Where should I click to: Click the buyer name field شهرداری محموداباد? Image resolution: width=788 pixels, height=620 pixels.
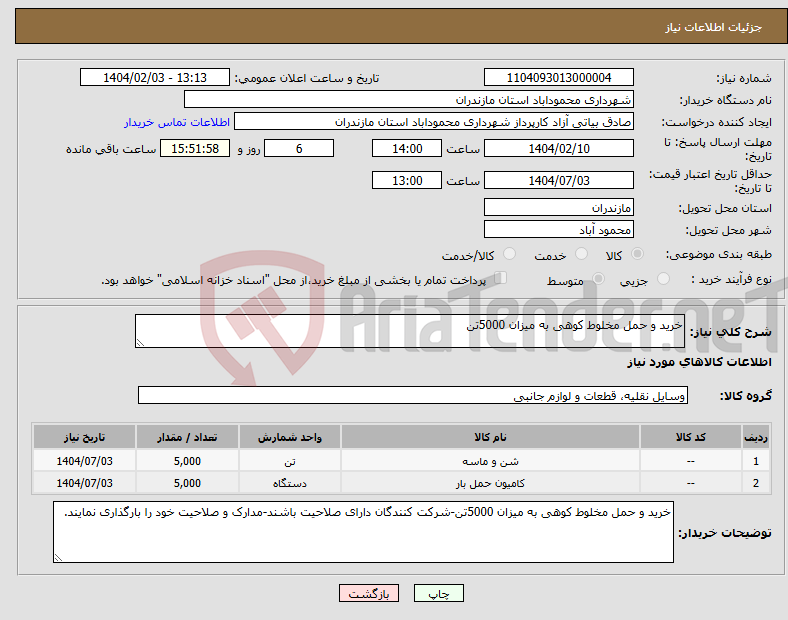tap(409, 99)
